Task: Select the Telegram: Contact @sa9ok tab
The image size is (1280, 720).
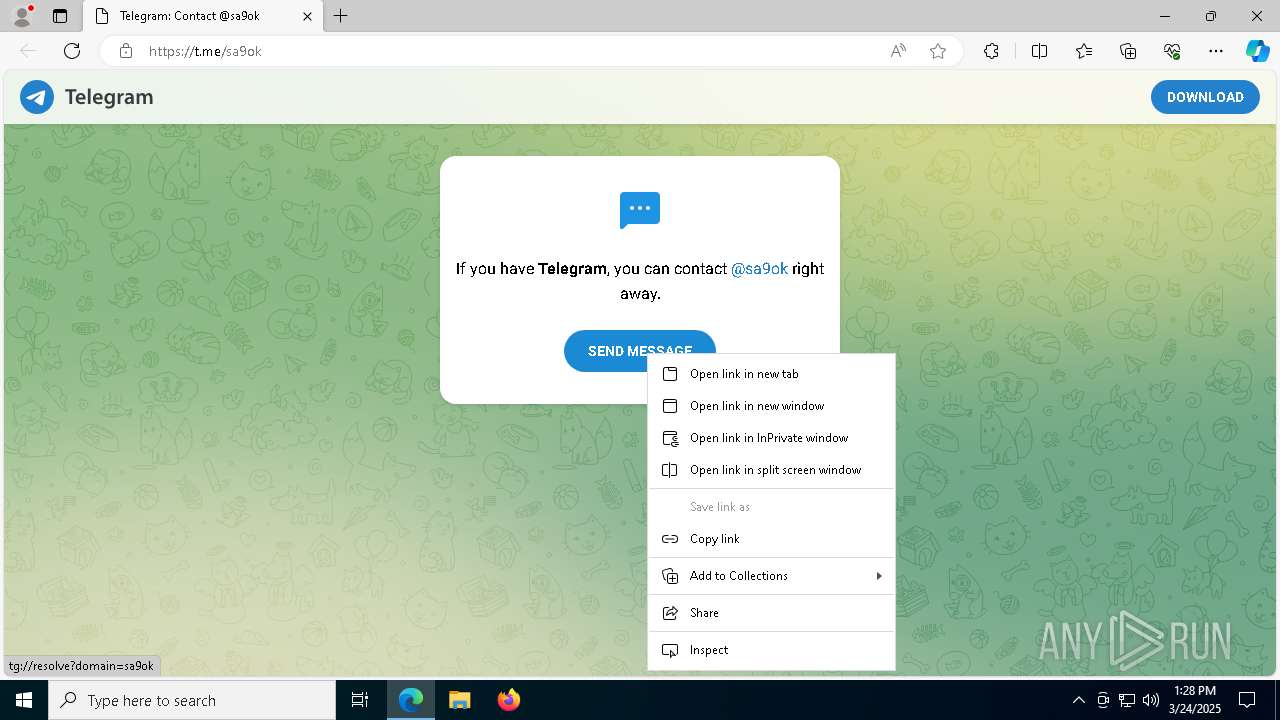Action: click(204, 16)
